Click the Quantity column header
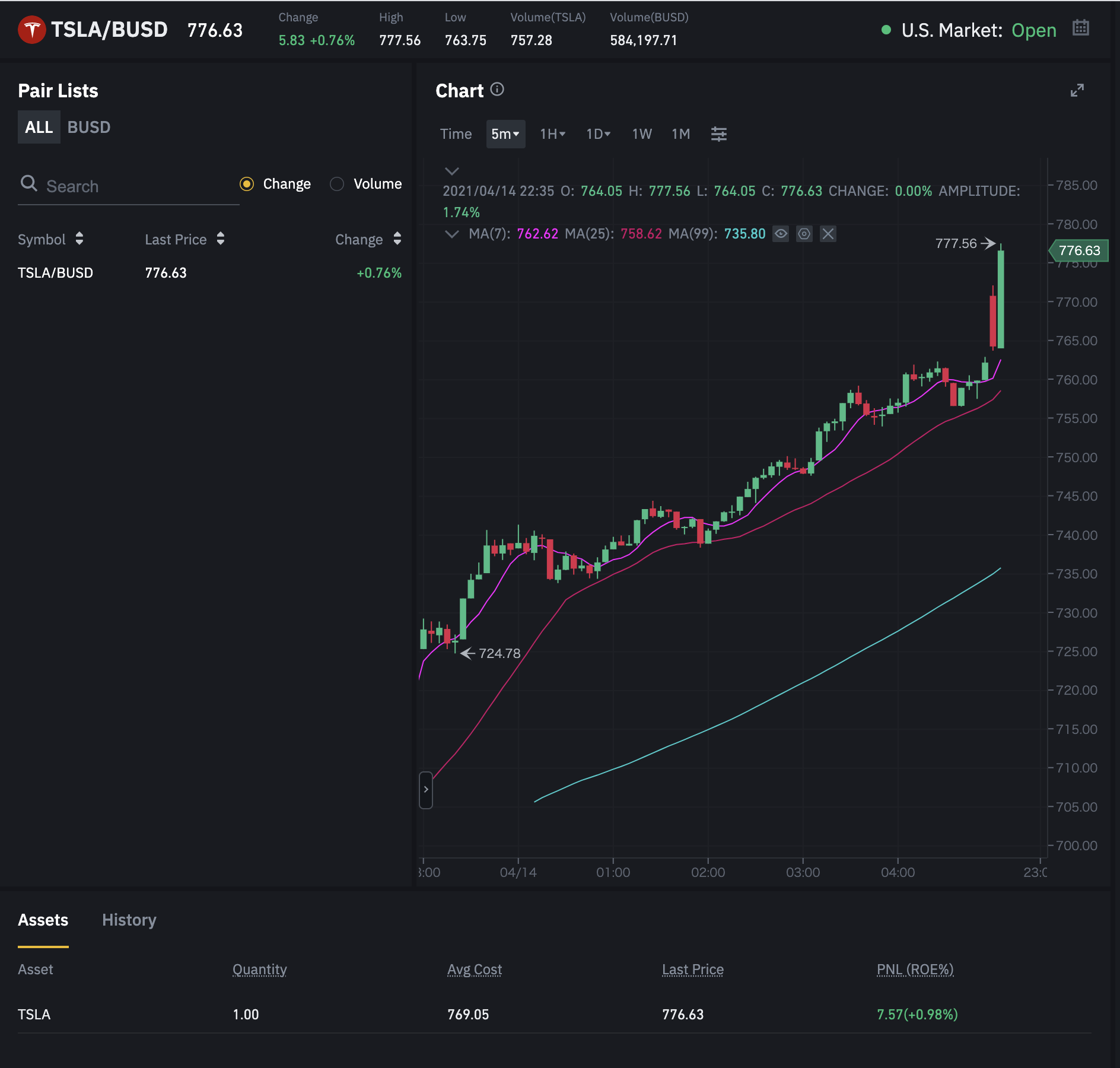Image resolution: width=1120 pixels, height=1068 pixels. (x=260, y=970)
